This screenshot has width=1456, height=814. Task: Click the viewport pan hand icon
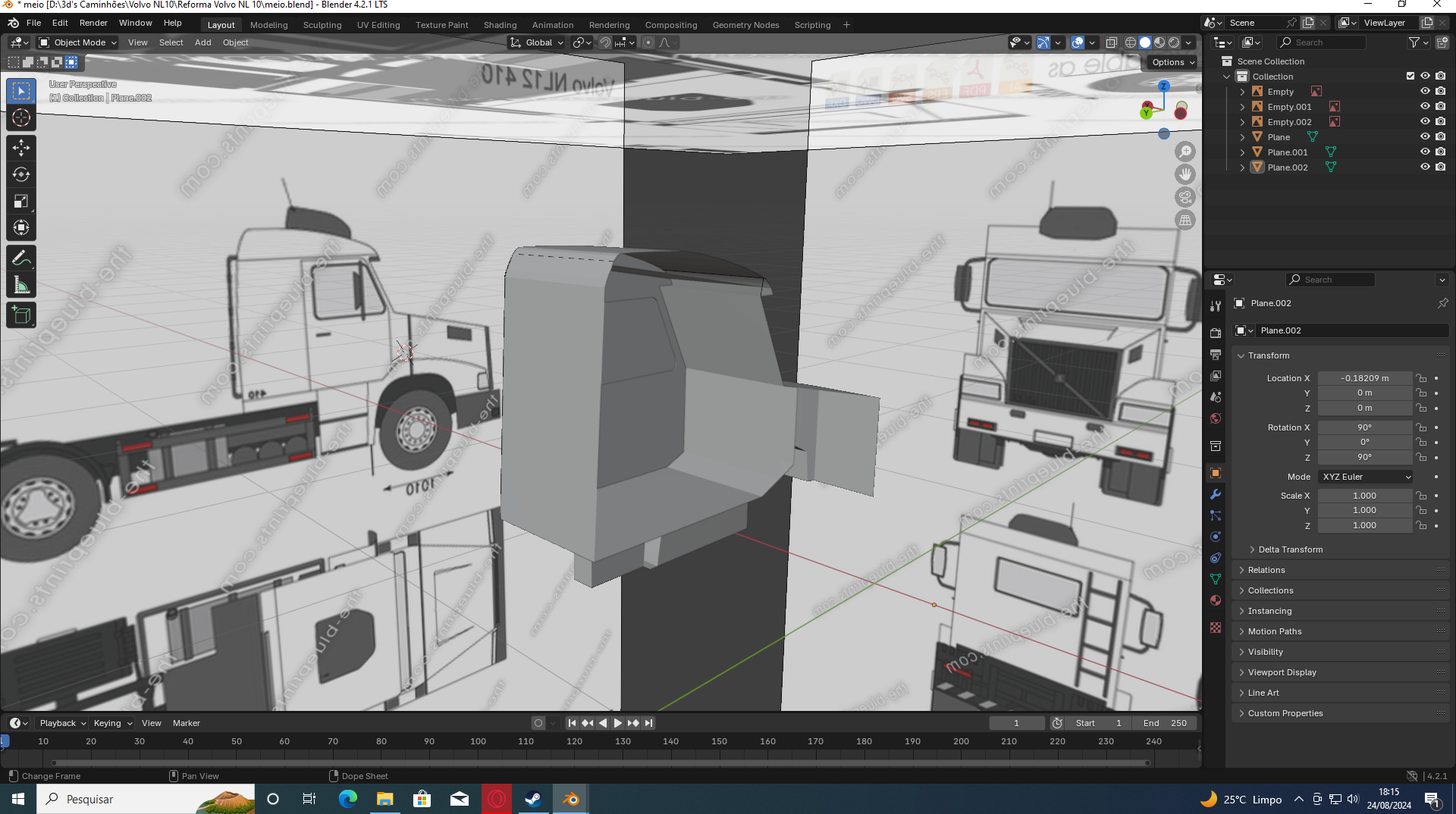(1185, 174)
